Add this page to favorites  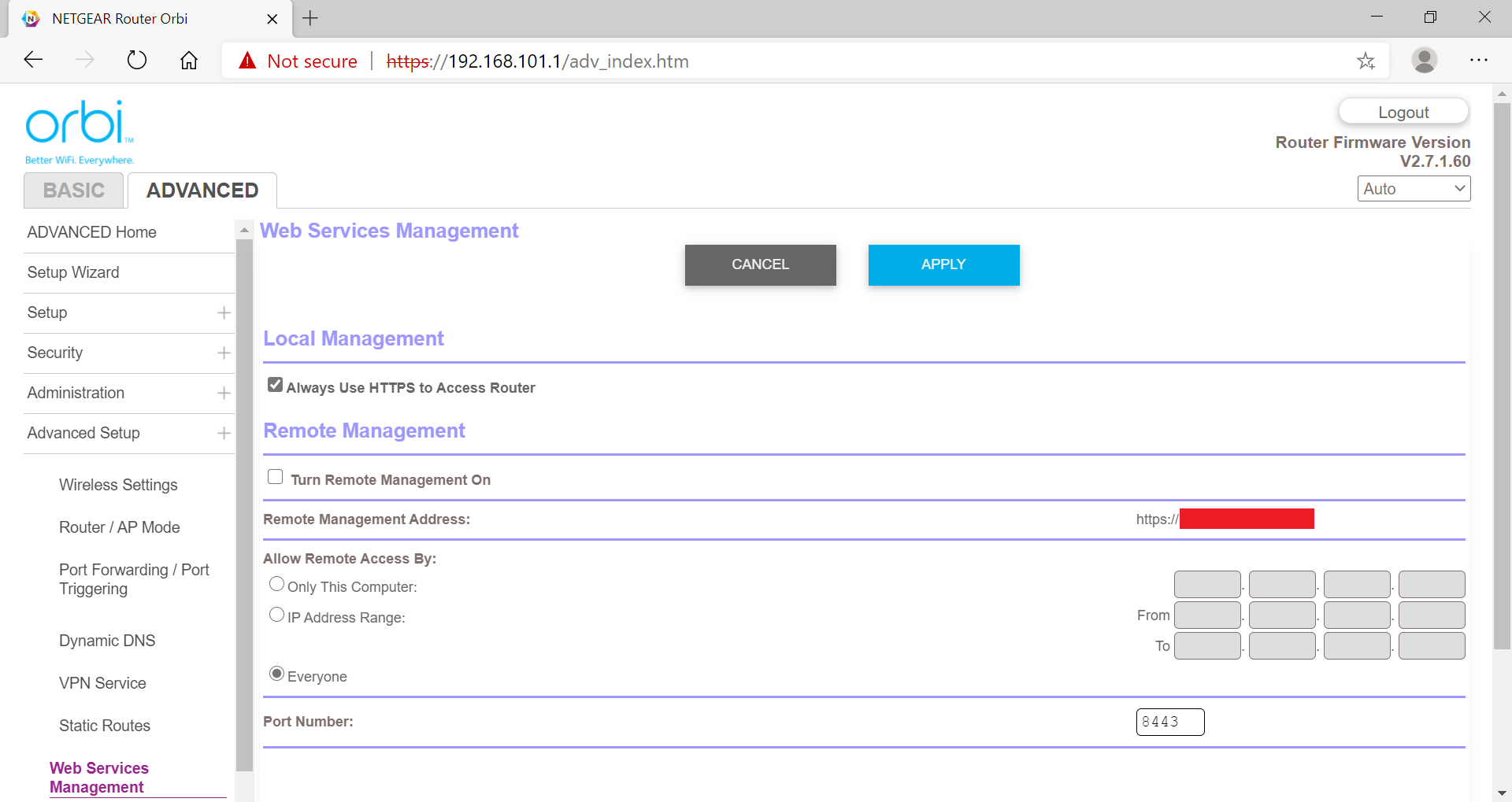[1366, 61]
